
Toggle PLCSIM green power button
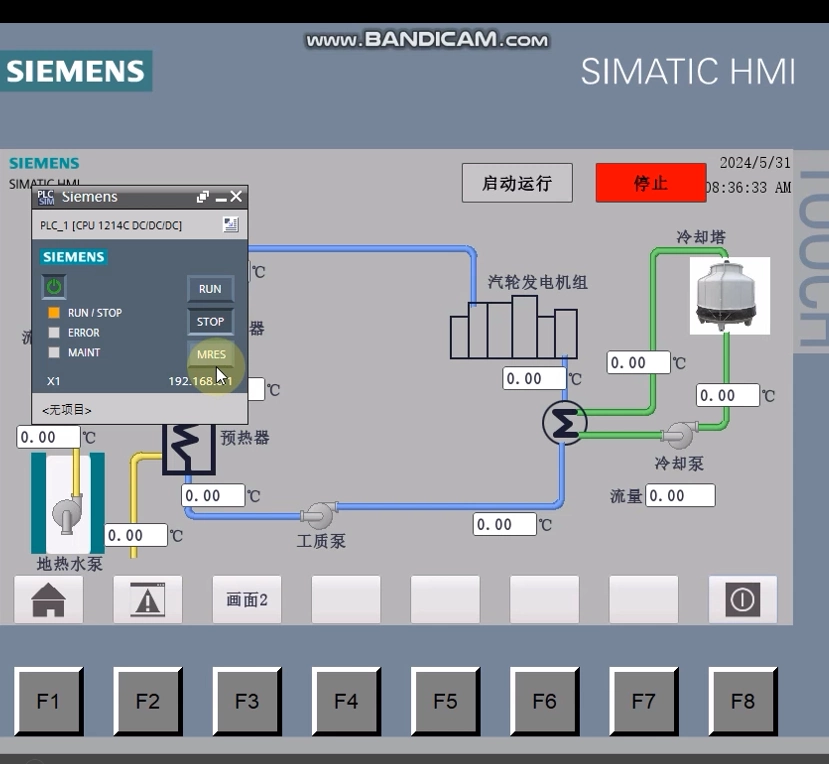click(x=54, y=287)
